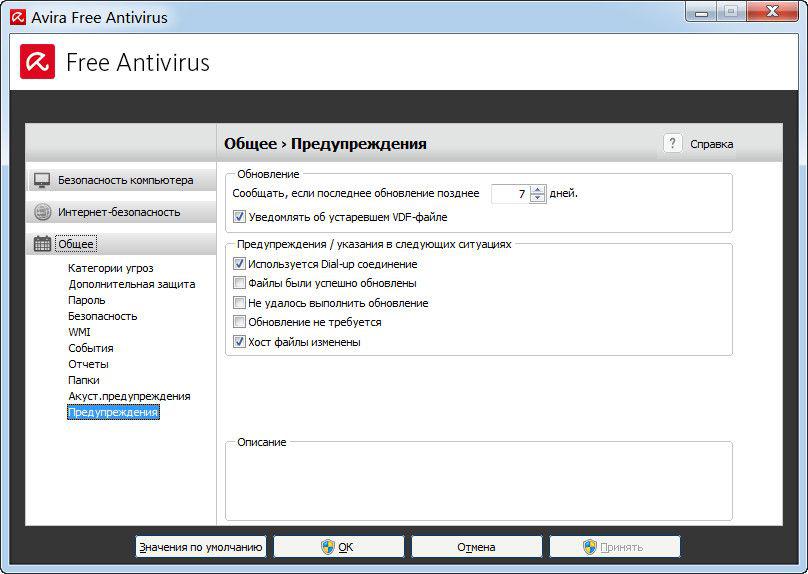This screenshot has height=574, width=808.
Task: Click the days number input field
Action: coord(510,194)
